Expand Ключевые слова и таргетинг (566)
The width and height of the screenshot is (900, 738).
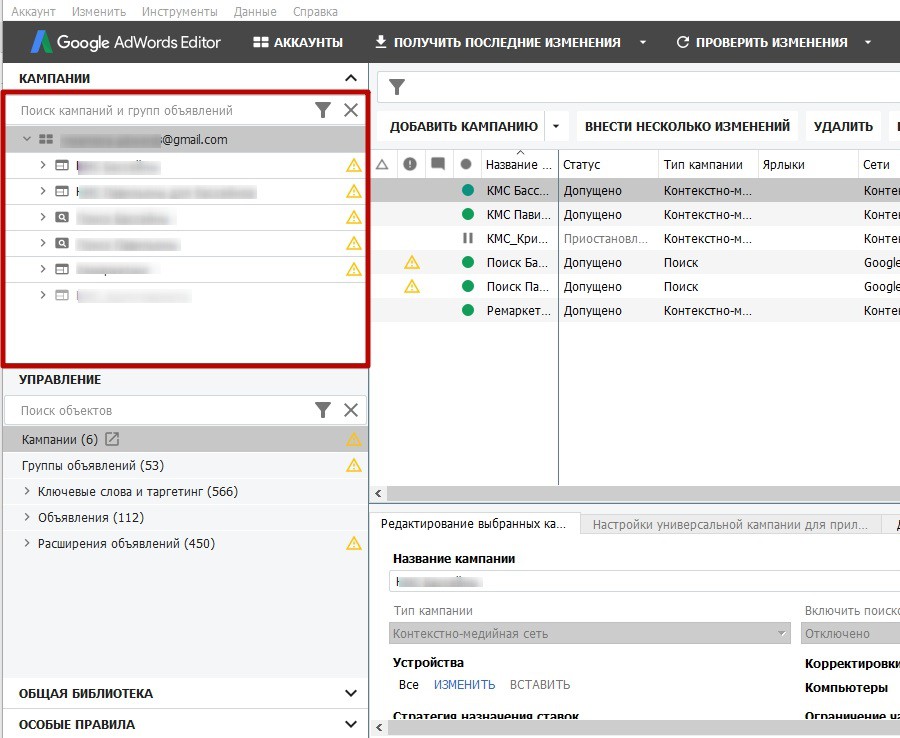pyautogui.click(x=26, y=491)
